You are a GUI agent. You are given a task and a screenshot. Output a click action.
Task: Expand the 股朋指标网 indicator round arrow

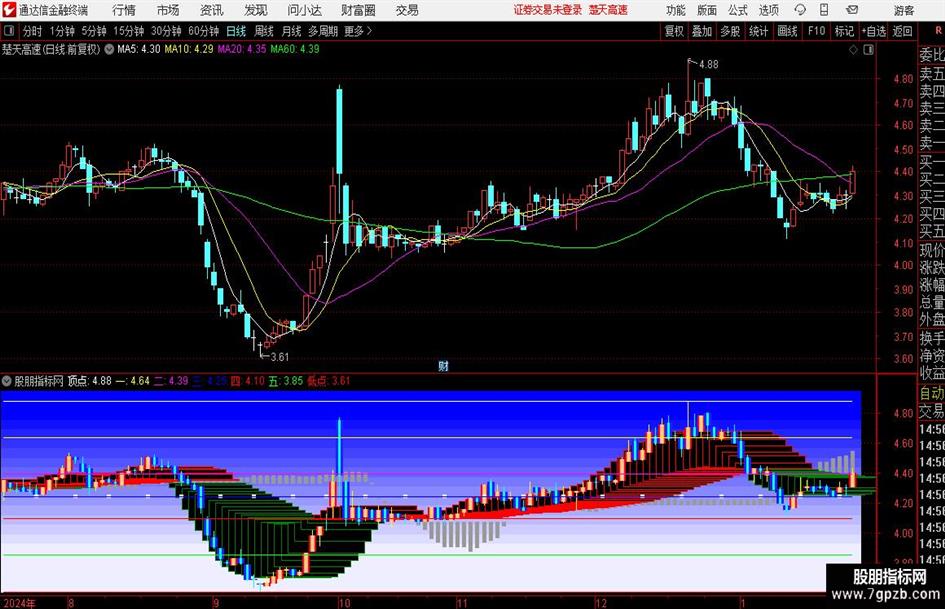7,381
